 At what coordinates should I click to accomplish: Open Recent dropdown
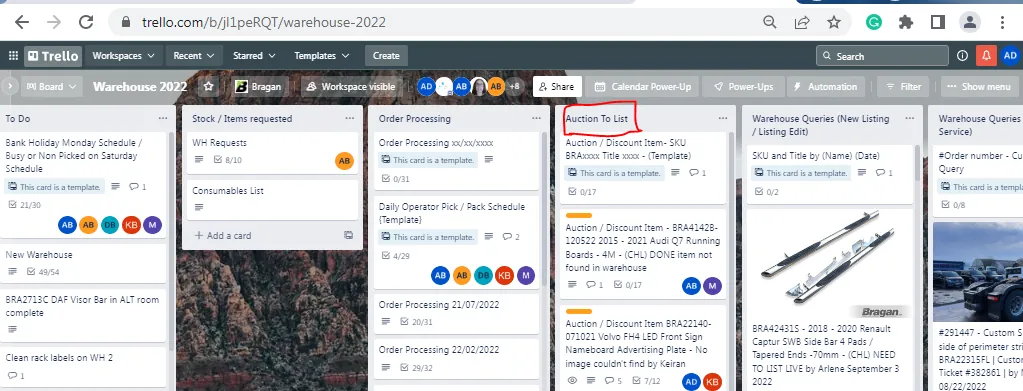(194, 55)
